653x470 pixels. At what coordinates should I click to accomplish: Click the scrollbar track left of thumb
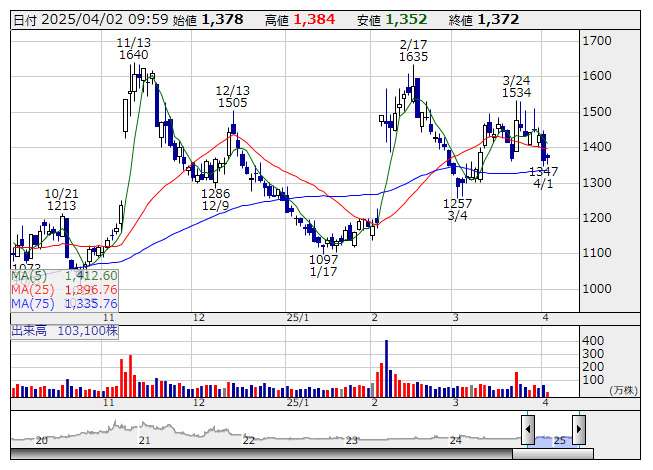point(261,454)
